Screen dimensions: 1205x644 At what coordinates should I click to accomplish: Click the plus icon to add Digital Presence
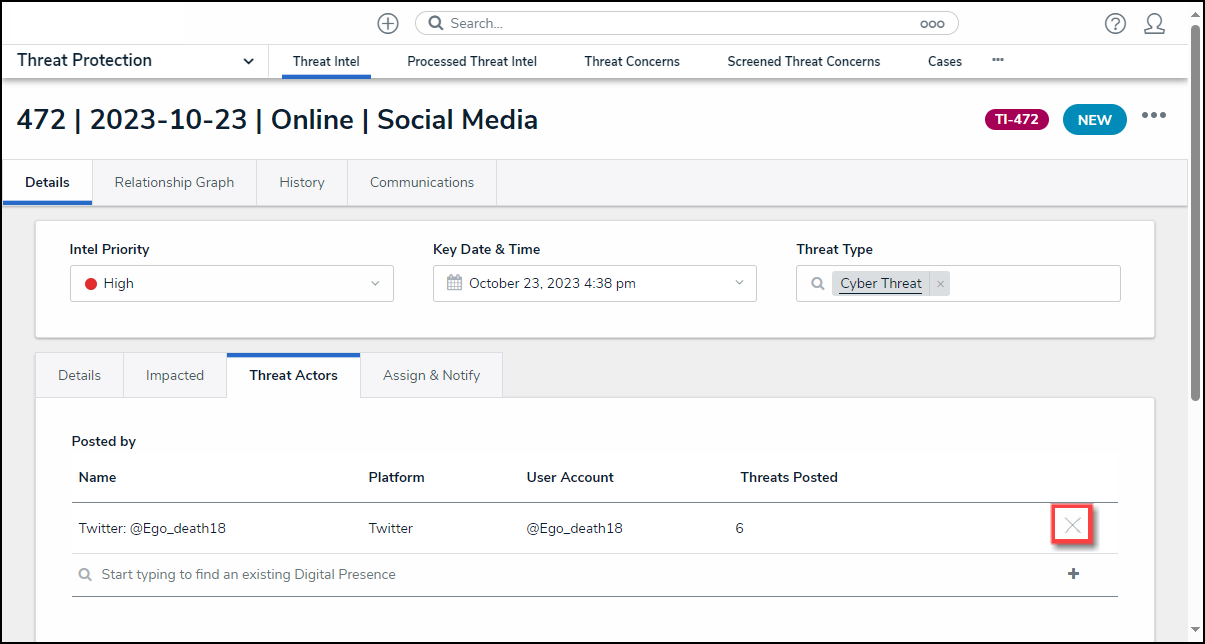(x=1073, y=574)
